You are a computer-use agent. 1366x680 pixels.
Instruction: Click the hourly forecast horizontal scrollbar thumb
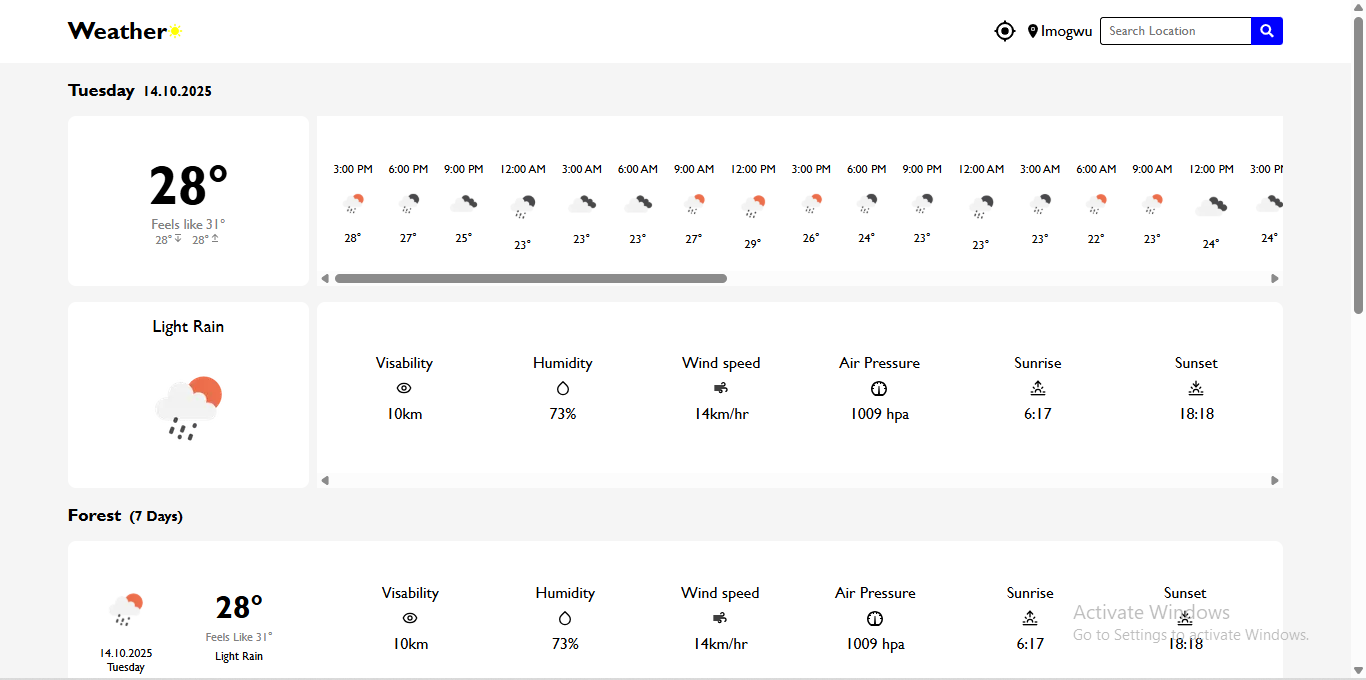[531, 278]
